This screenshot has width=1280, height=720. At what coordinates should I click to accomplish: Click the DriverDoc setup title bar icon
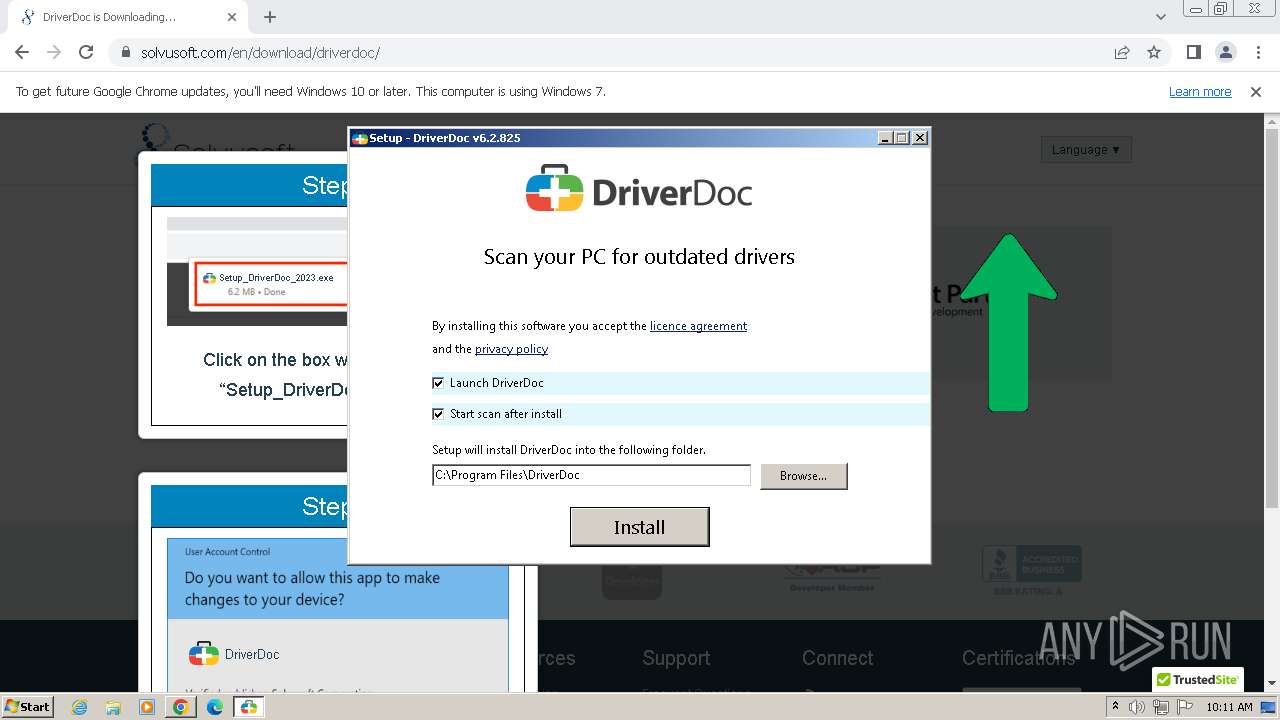point(360,138)
